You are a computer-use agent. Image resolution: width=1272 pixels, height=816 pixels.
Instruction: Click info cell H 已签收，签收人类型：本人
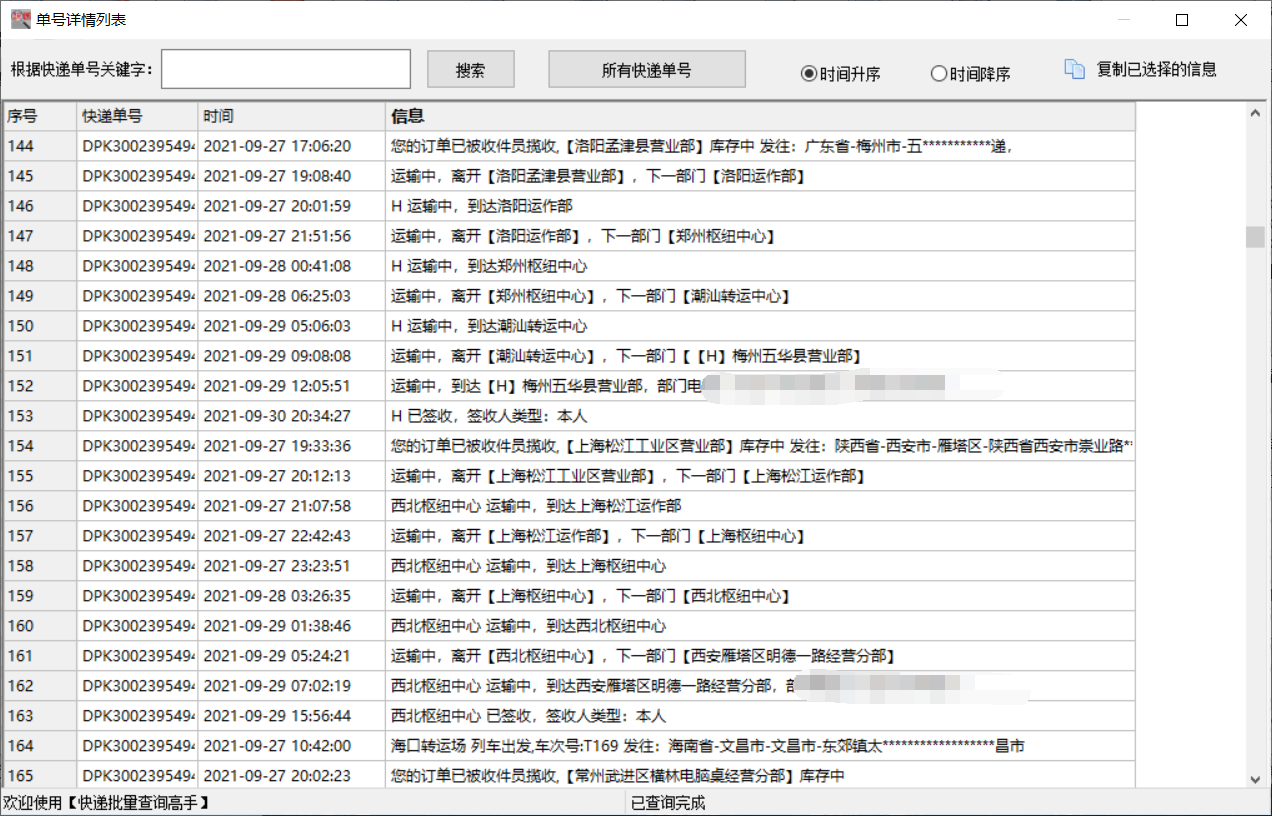click(761, 416)
